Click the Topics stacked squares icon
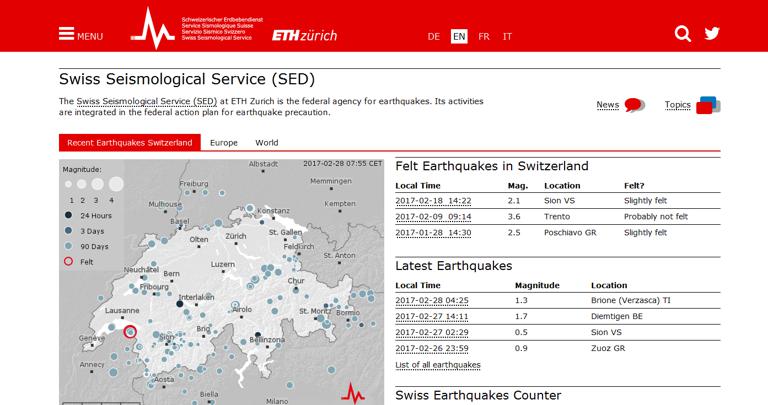The height and width of the screenshot is (405, 768). point(708,105)
